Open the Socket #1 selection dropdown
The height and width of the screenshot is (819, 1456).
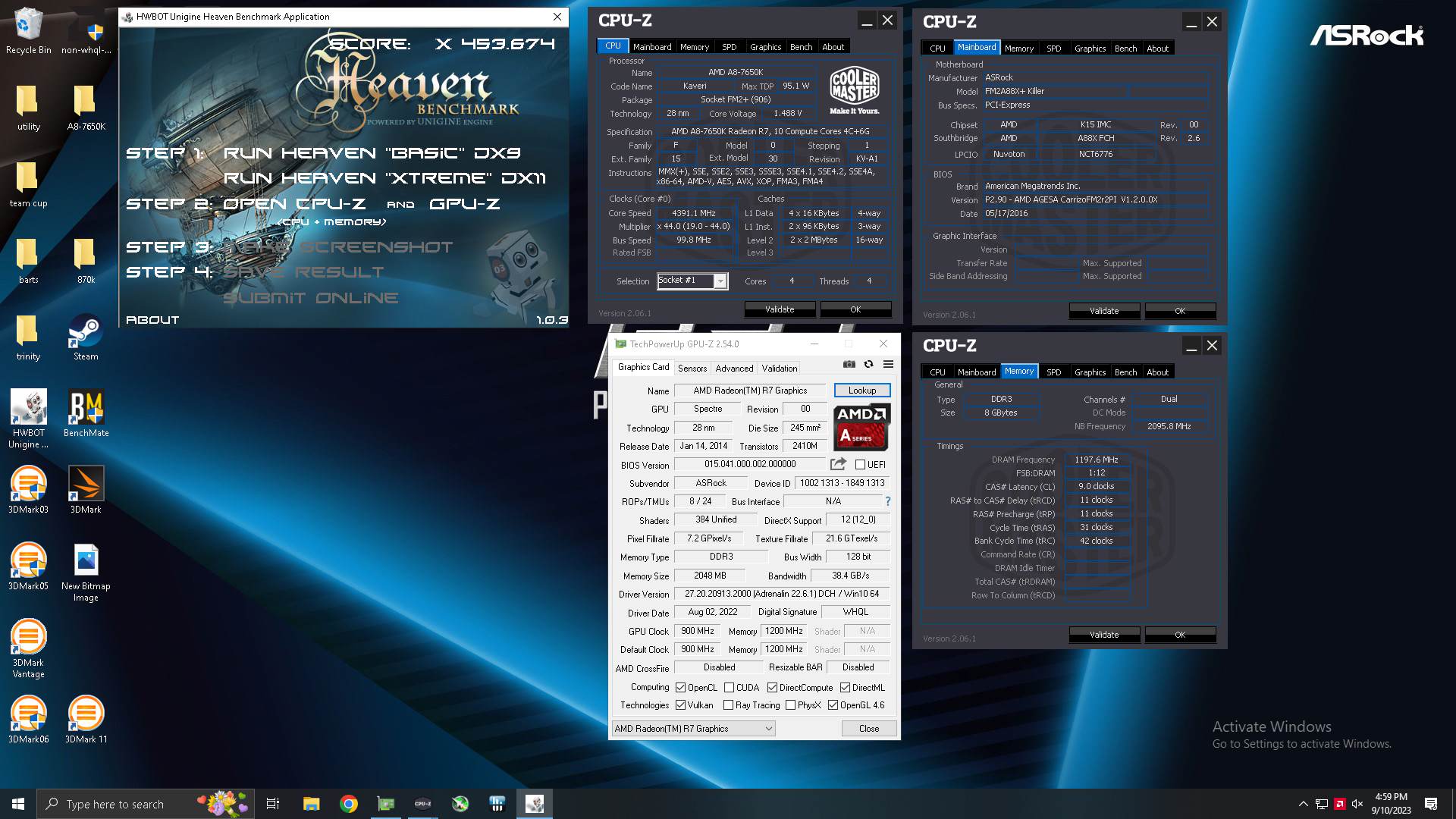tap(692, 281)
